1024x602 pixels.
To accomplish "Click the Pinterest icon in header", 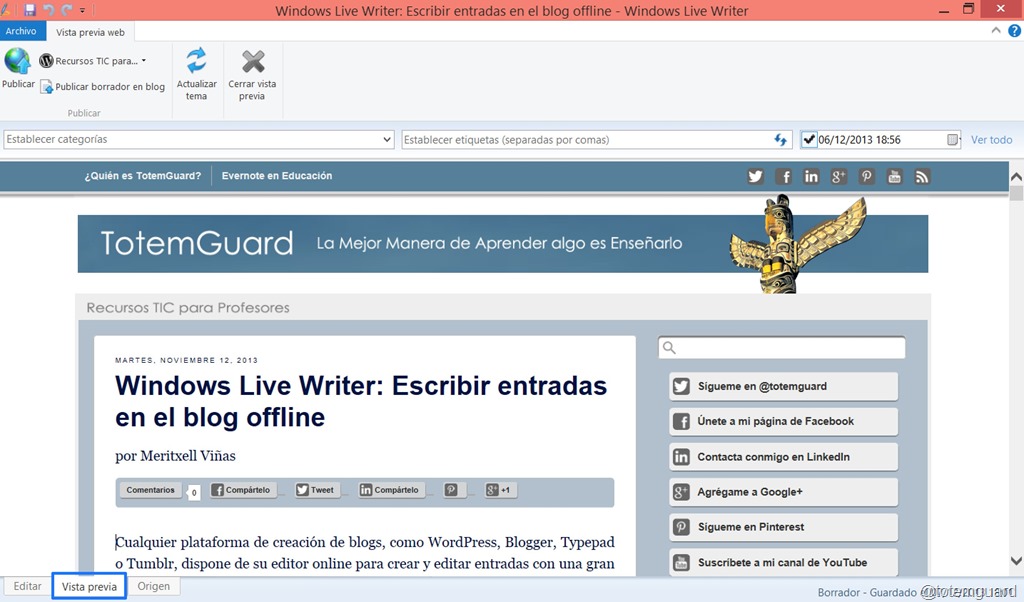I will (867, 176).
